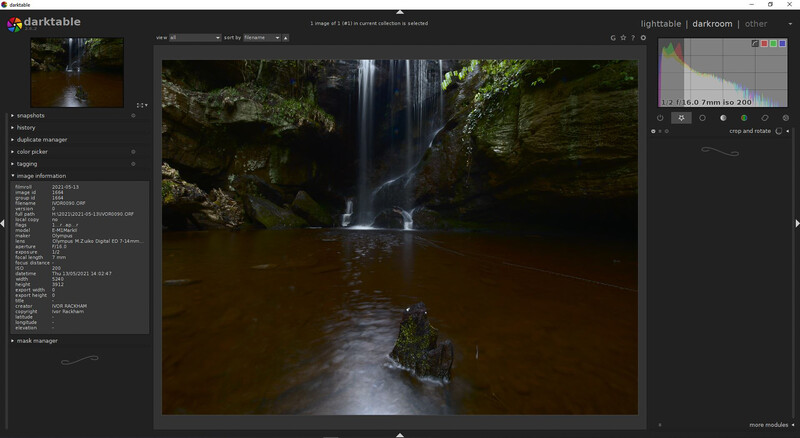Open global preferences gear icon

[x=643, y=38]
